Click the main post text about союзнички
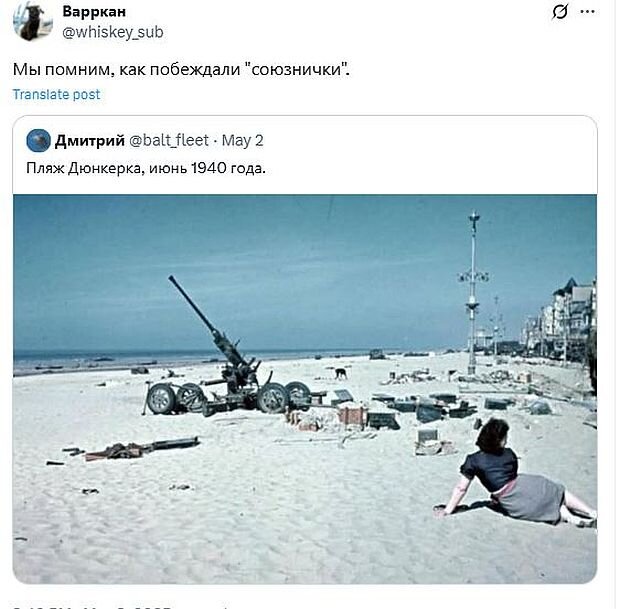 coord(181,70)
